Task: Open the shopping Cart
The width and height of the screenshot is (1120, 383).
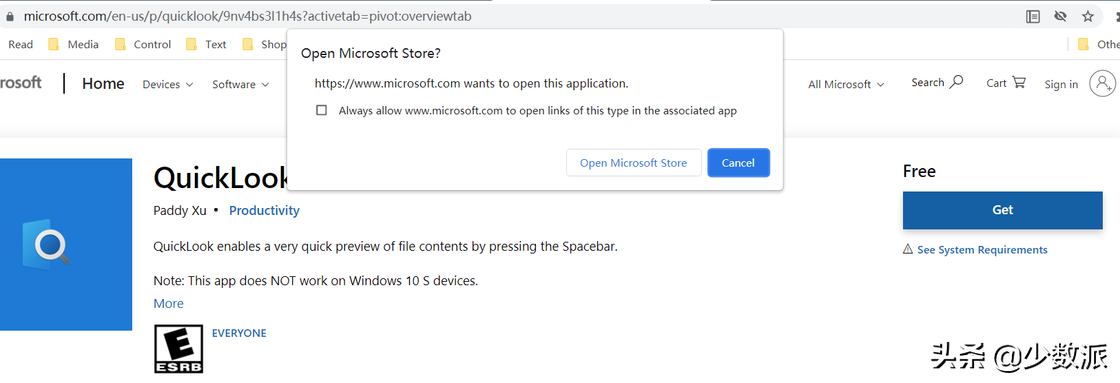Action: (1006, 83)
